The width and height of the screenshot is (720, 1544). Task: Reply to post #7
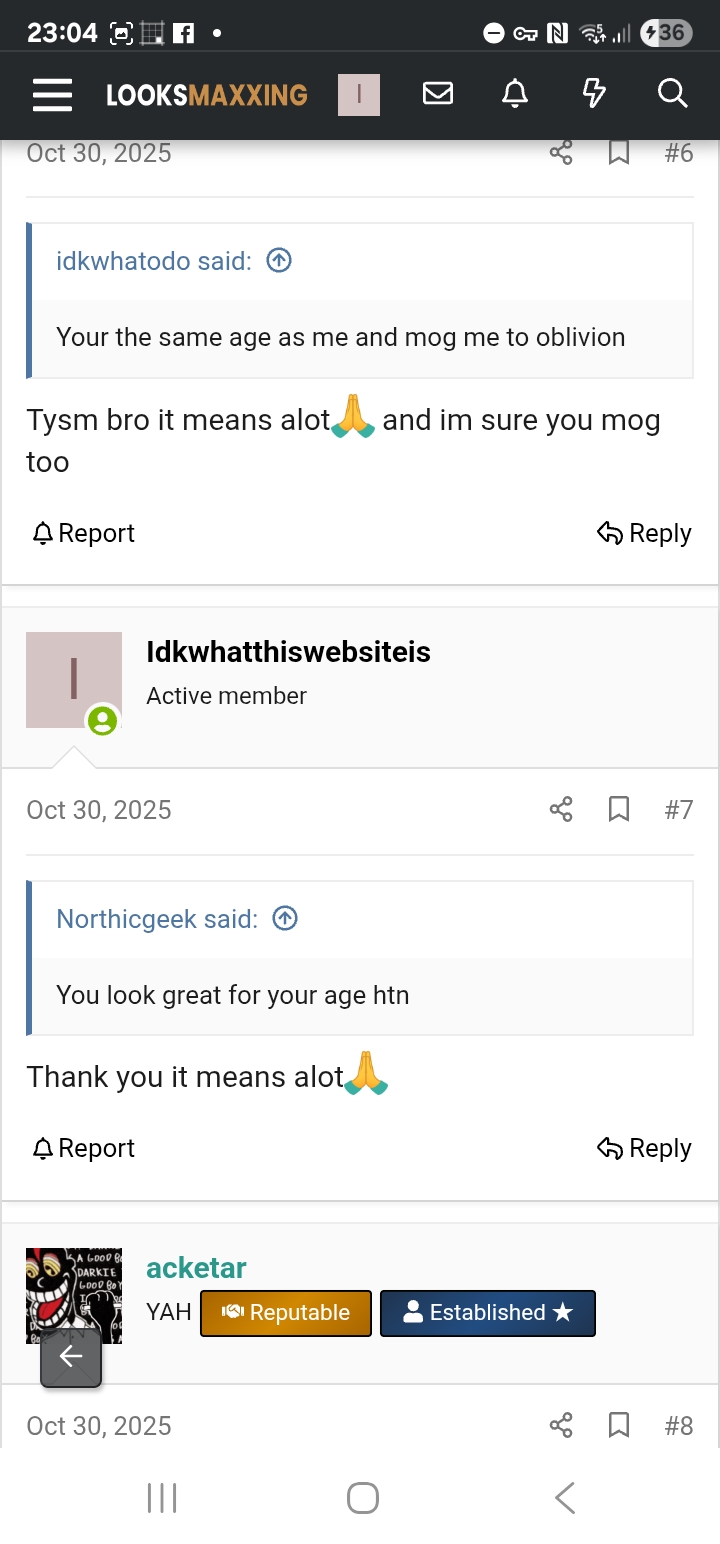[x=644, y=1148]
